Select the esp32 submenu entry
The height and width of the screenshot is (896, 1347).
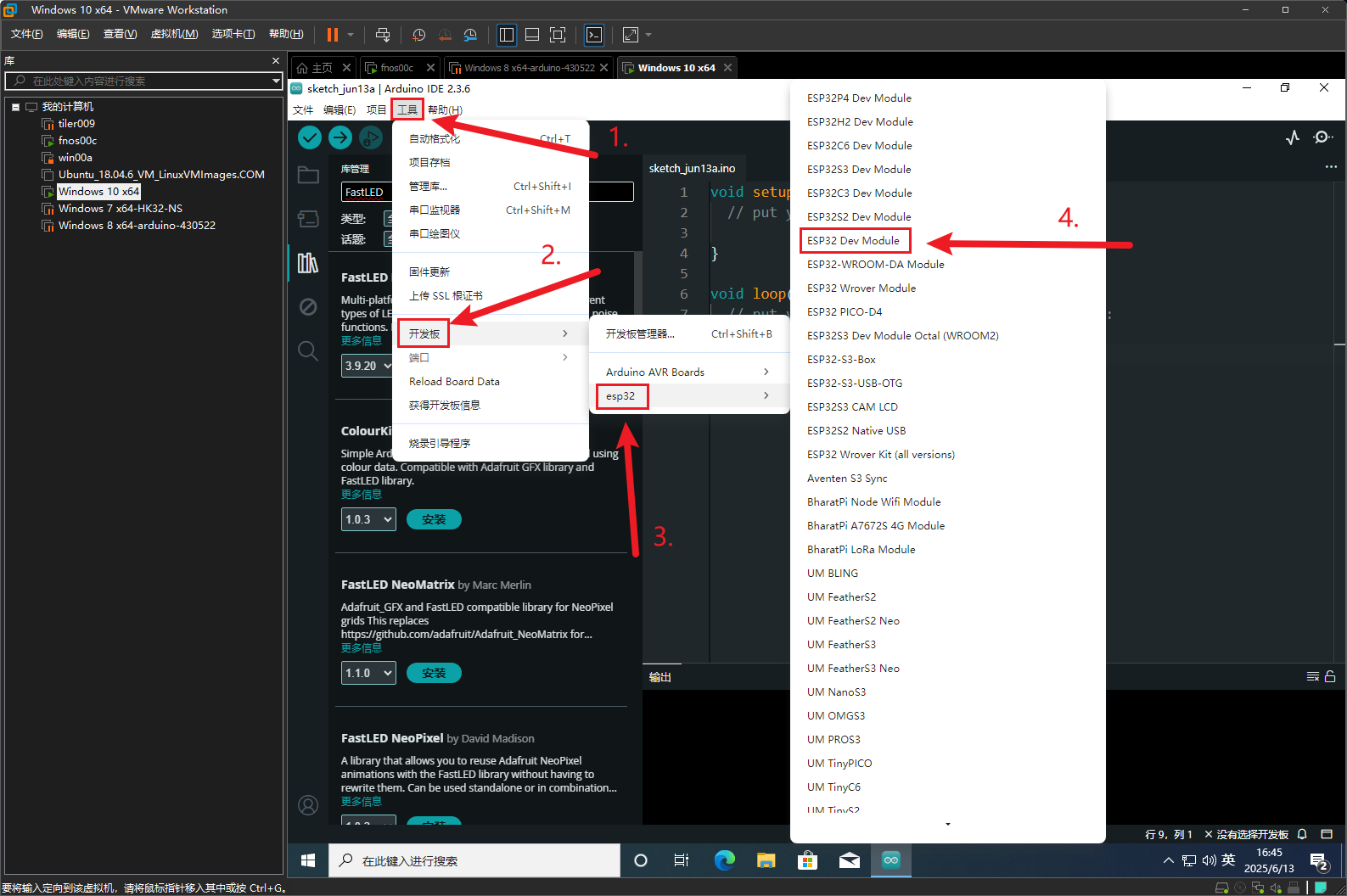[x=689, y=395]
